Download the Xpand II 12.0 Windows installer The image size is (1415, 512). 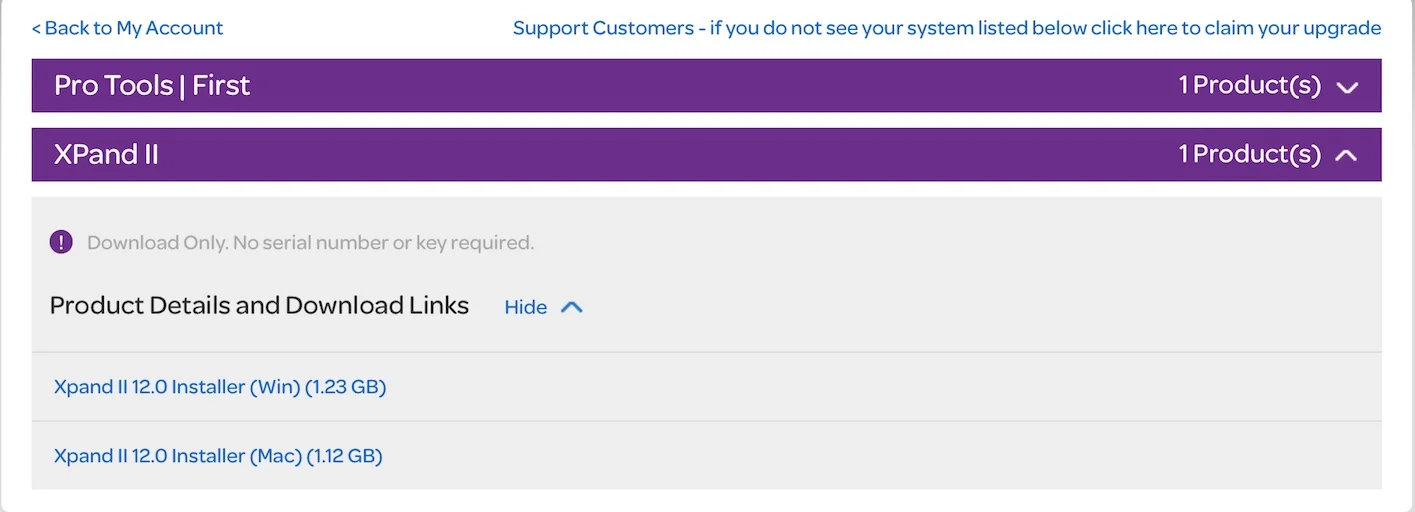pos(220,387)
